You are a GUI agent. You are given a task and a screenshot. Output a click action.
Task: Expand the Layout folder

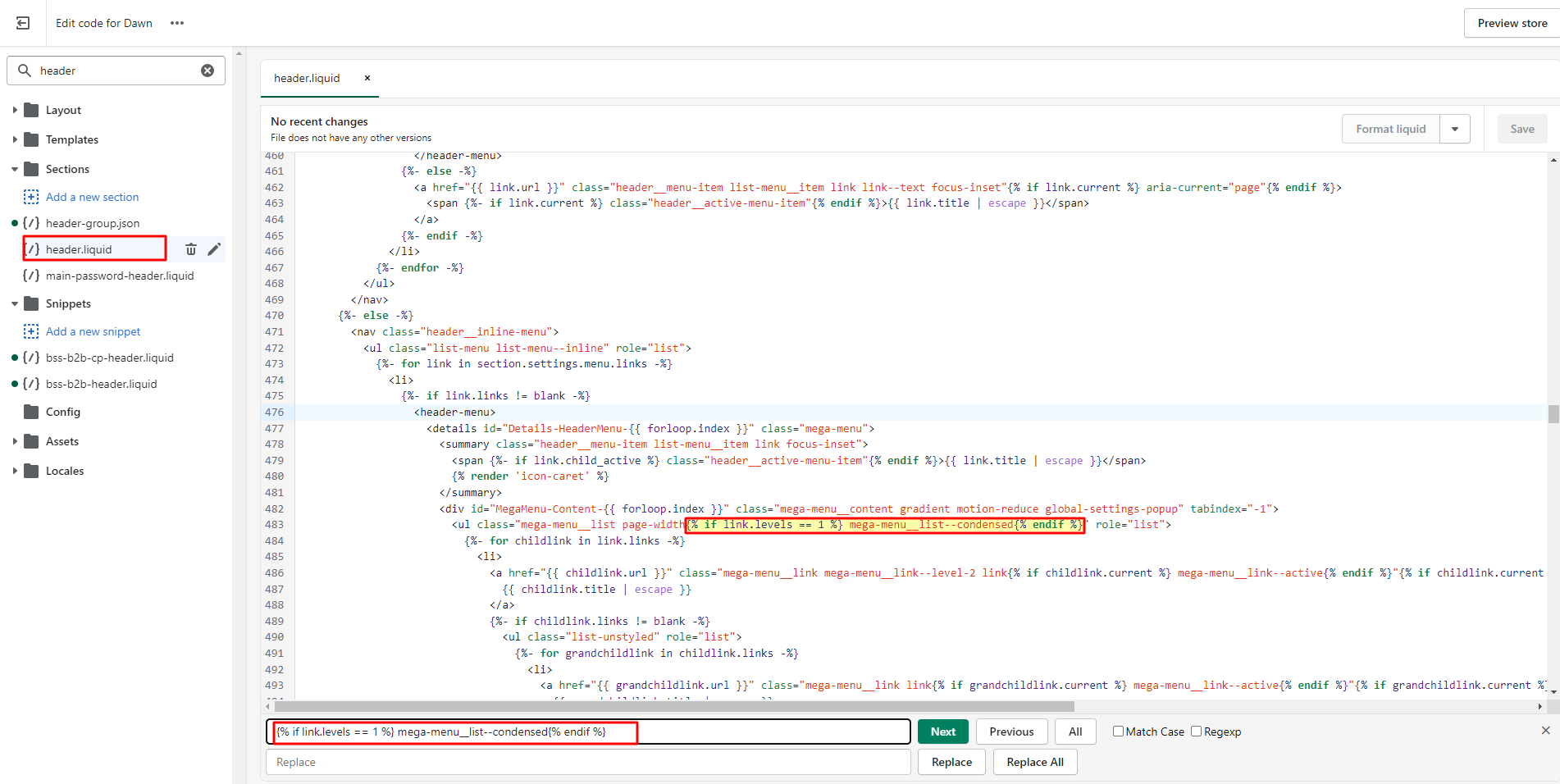tap(15, 110)
